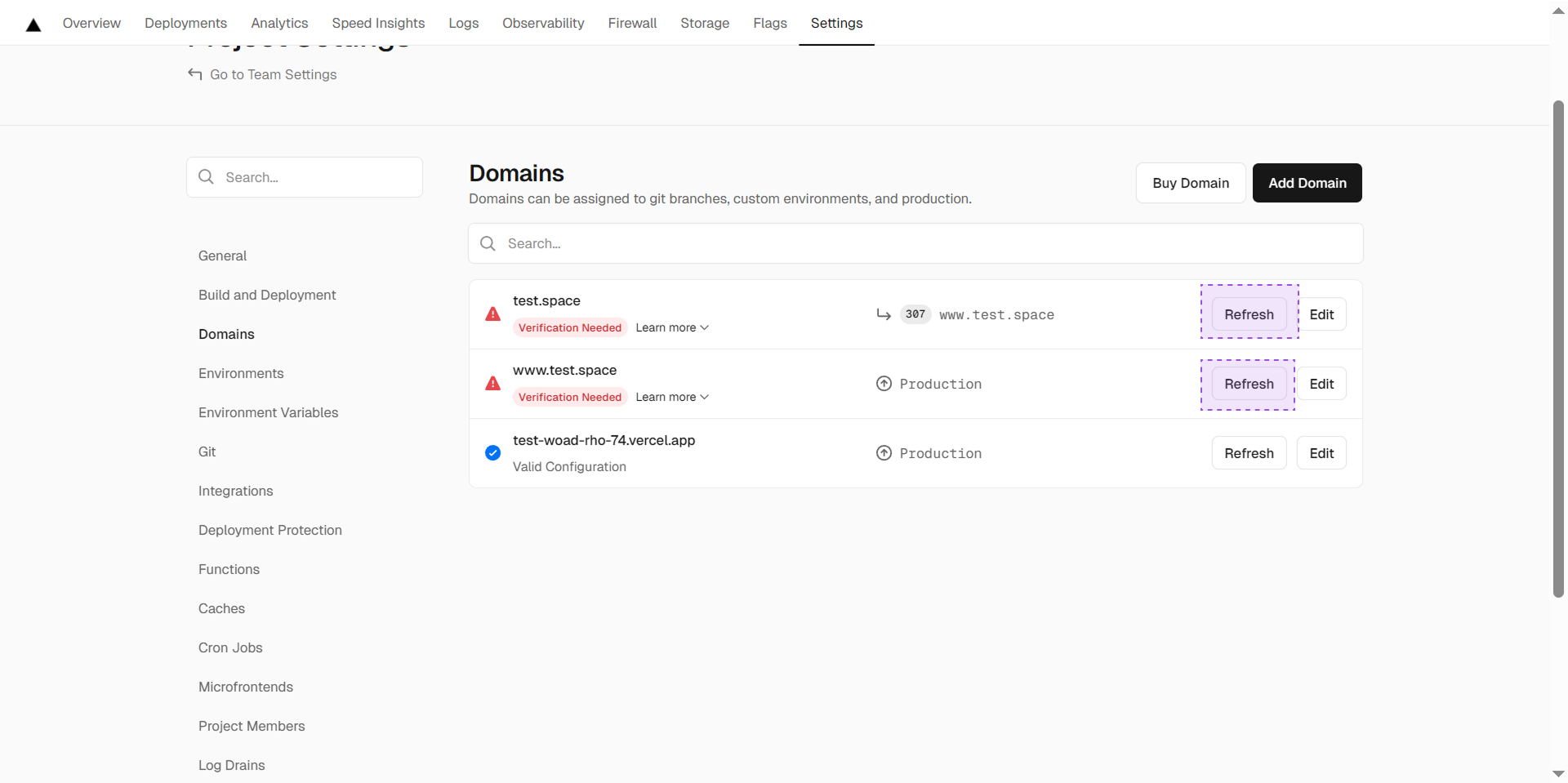Expand Learn more for www.test.space
The height and width of the screenshot is (783, 1568).
coord(672,397)
